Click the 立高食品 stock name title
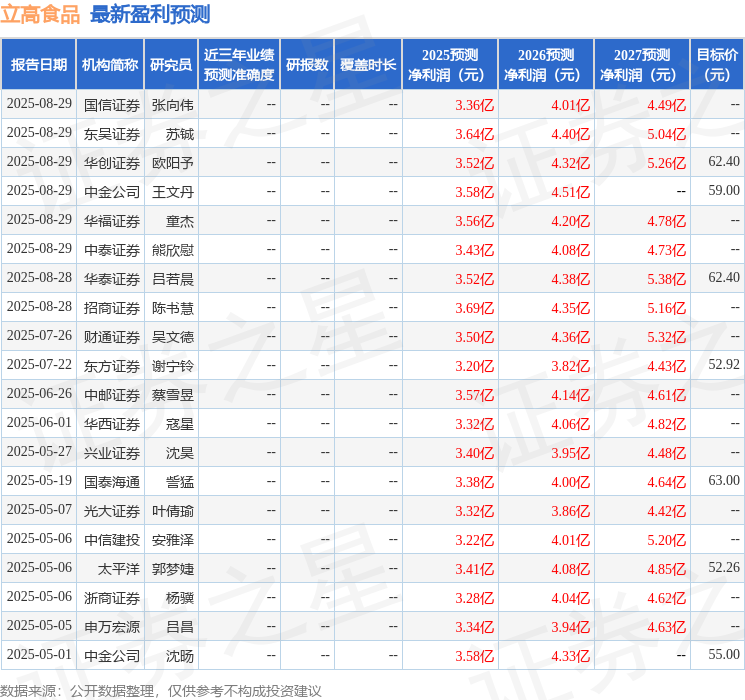The height and width of the screenshot is (700, 745). pos(41,15)
